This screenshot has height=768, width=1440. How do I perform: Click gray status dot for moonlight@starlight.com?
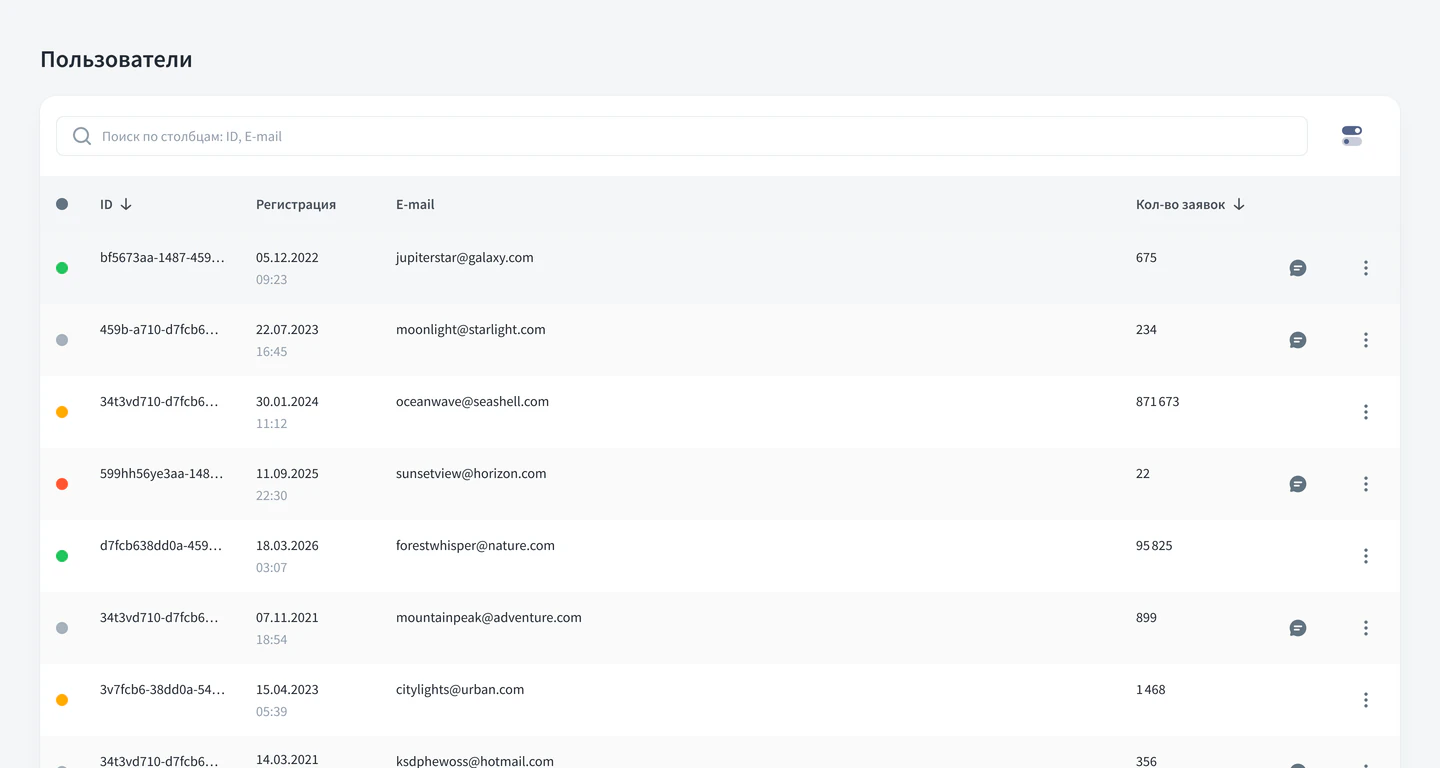pos(62,340)
